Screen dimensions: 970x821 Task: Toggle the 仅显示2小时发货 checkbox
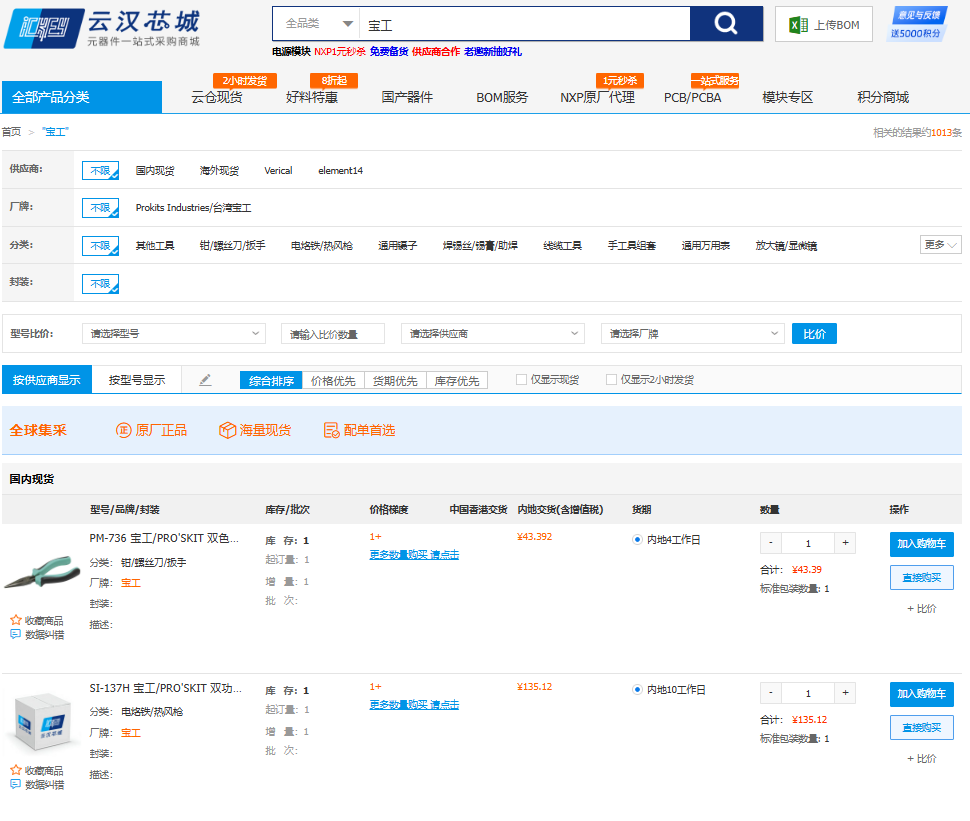tap(611, 380)
